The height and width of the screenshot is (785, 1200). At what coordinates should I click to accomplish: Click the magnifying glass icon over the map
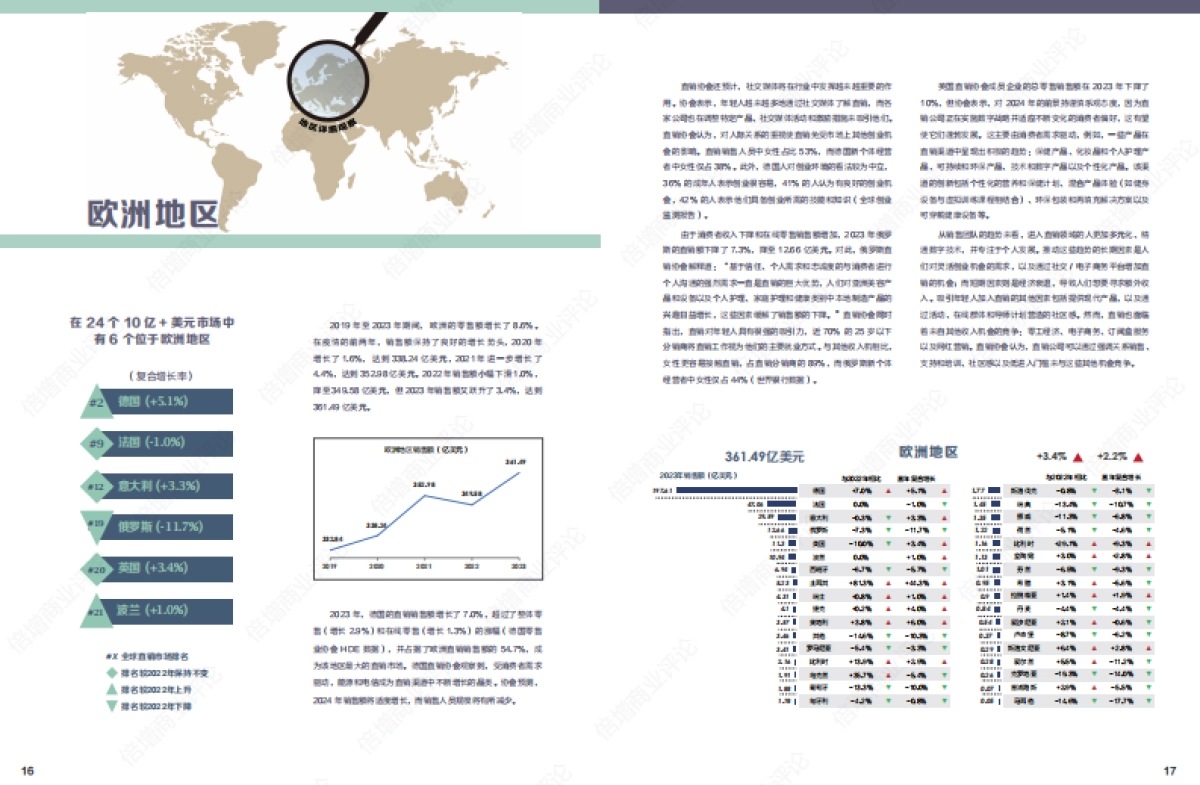pos(330,78)
